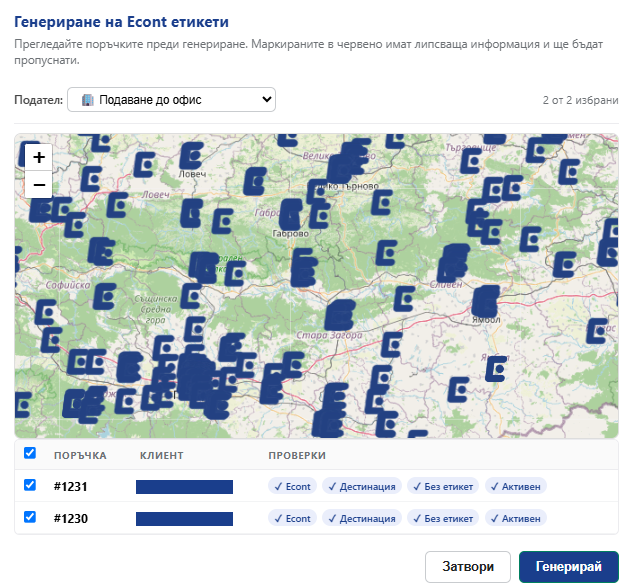
Task: Click the redacted client name for #1231
Action: [x=185, y=487]
